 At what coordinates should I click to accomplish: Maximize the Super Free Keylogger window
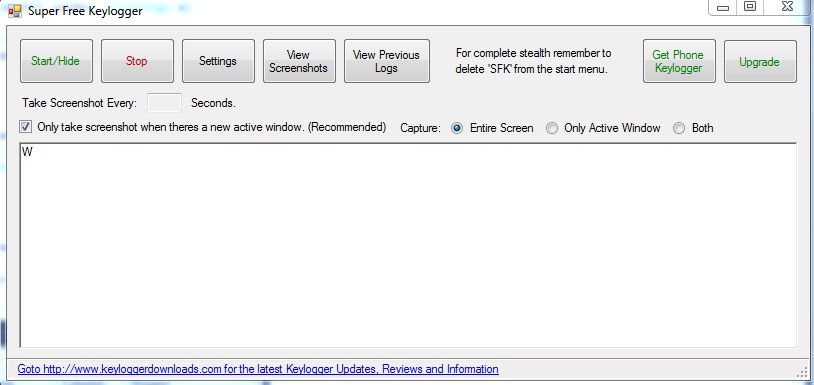click(x=750, y=7)
